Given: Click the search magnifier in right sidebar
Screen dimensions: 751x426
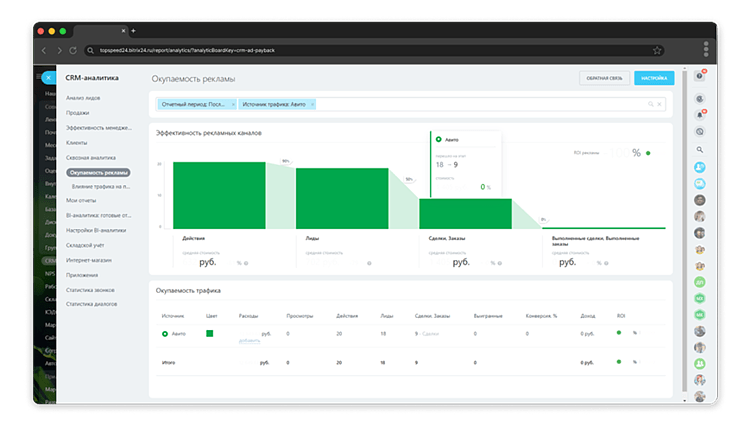Looking at the screenshot, I should pos(700,150).
